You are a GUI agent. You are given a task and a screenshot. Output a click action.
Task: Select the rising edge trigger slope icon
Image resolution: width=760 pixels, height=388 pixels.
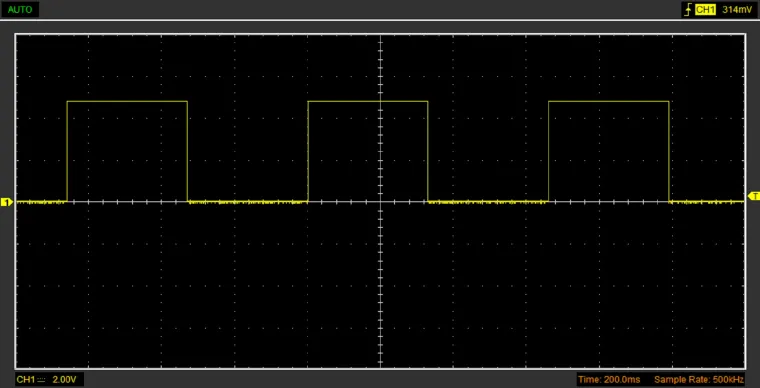click(687, 10)
